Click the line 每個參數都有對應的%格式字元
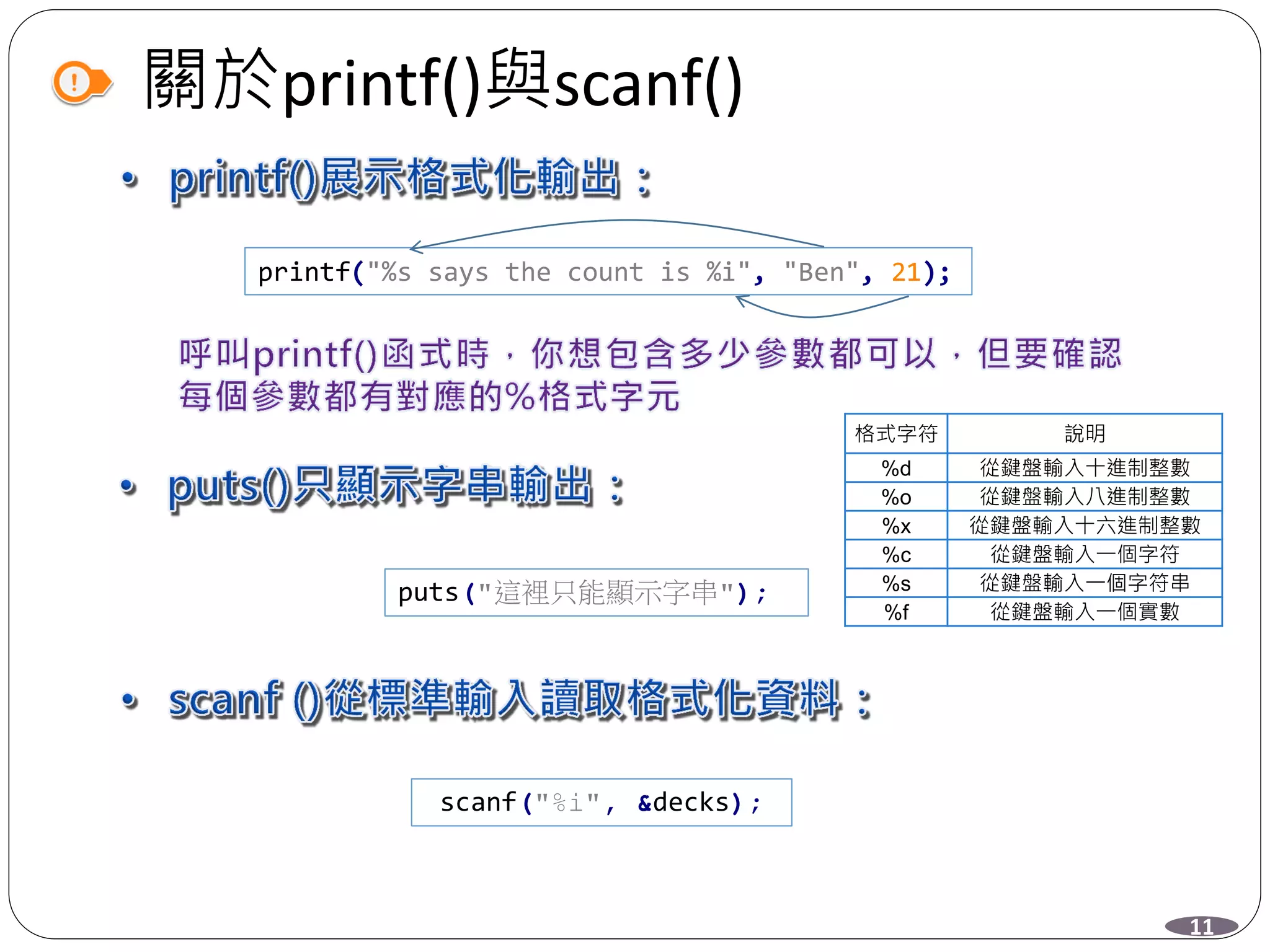Image resolution: width=1270 pixels, height=952 pixels. pos(429,396)
